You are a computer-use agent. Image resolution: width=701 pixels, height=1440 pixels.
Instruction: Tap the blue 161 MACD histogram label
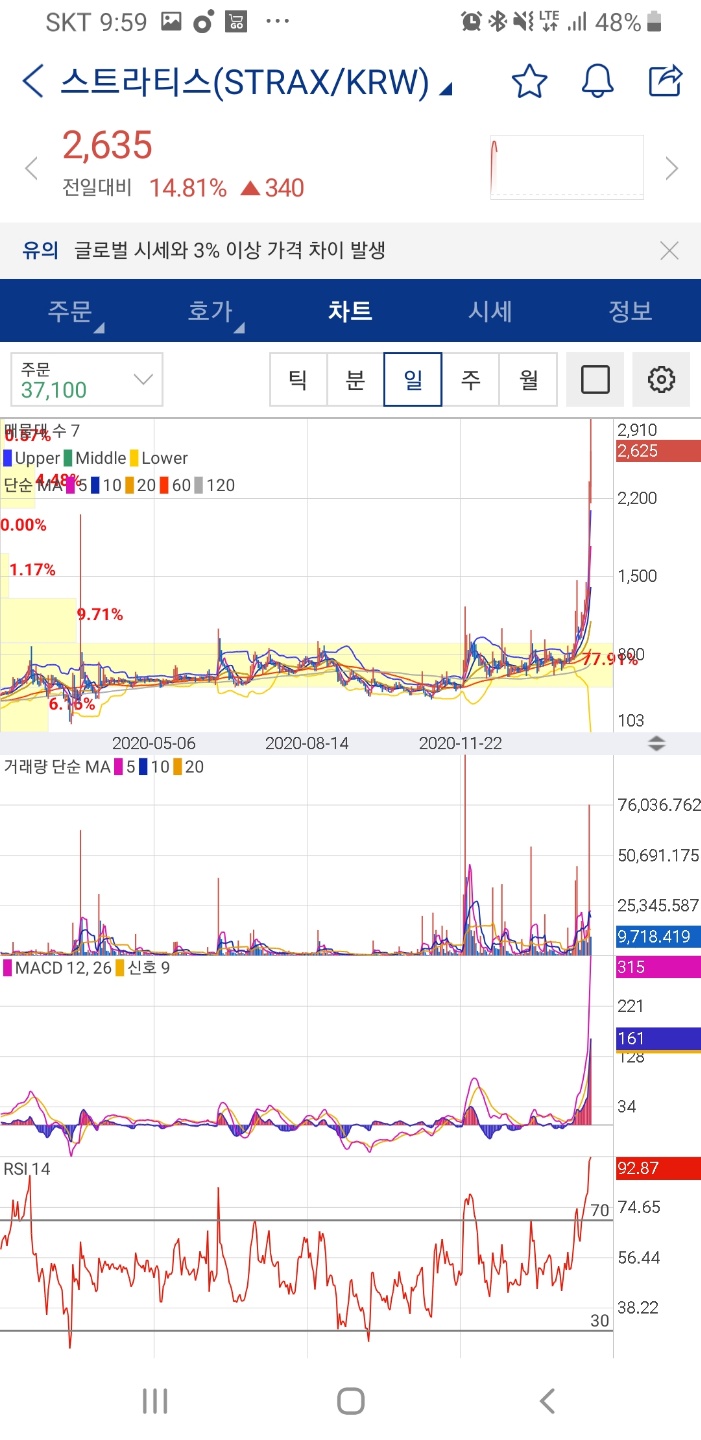tap(658, 1038)
